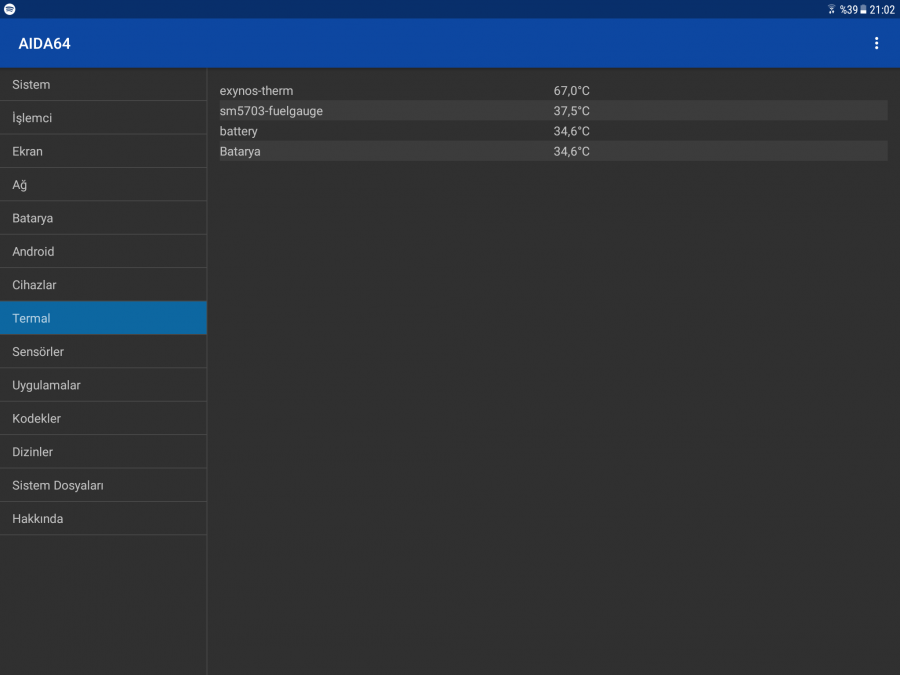Select the exynos-therm row label
The height and width of the screenshot is (675, 900).
click(256, 91)
